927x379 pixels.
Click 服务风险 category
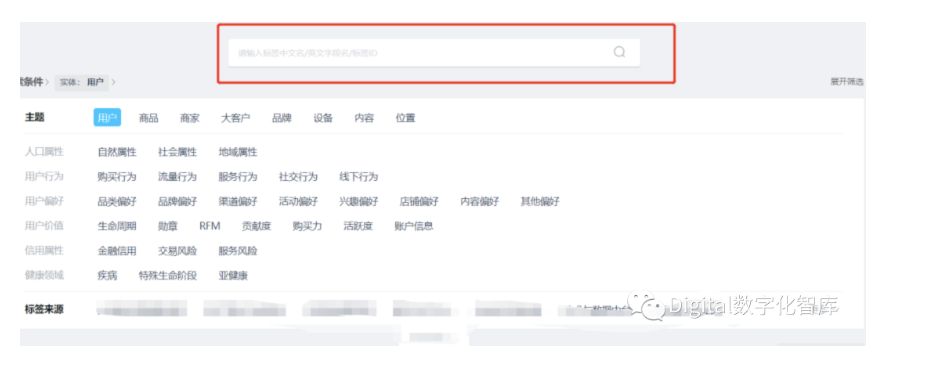pos(238,251)
